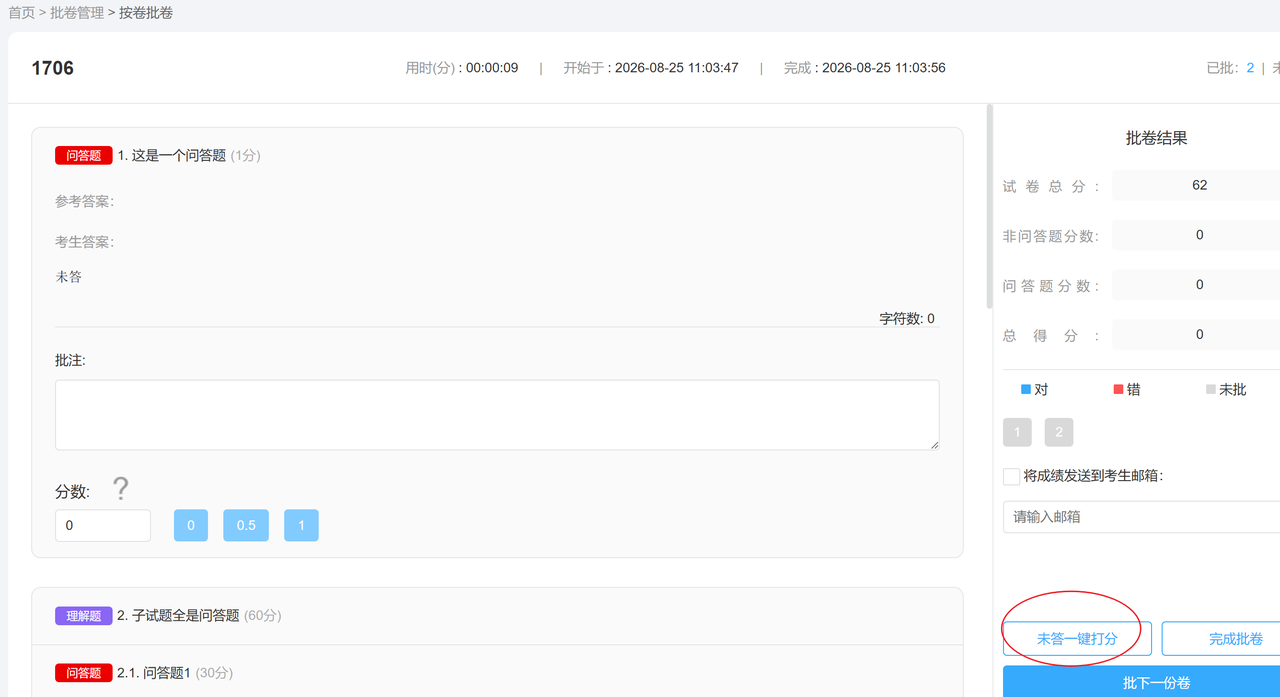Image resolution: width=1280 pixels, height=697 pixels.
Task: Click the purple 理解题 tag on question 2
Action: (84, 615)
